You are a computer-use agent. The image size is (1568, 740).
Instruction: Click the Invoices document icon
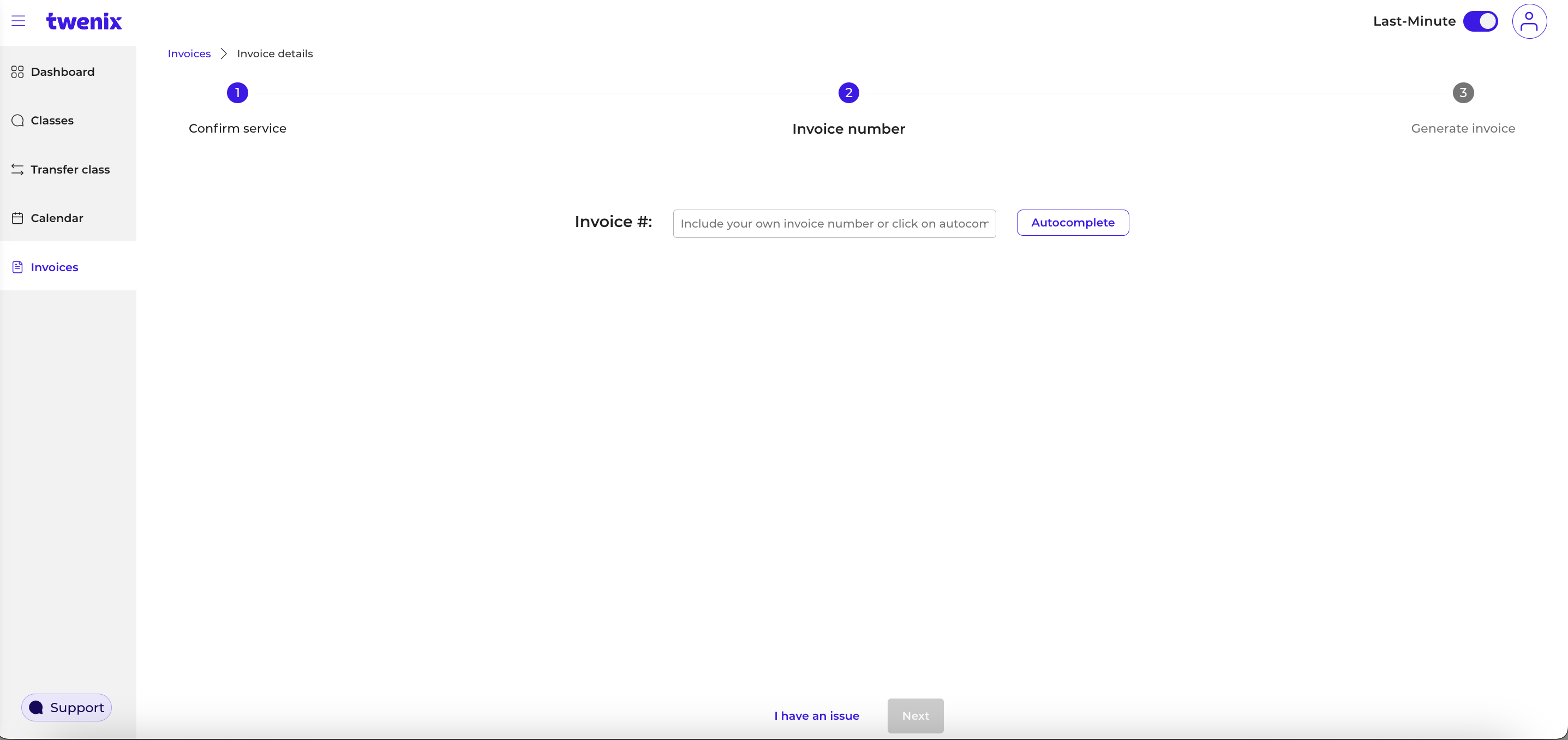coord(17,266)
